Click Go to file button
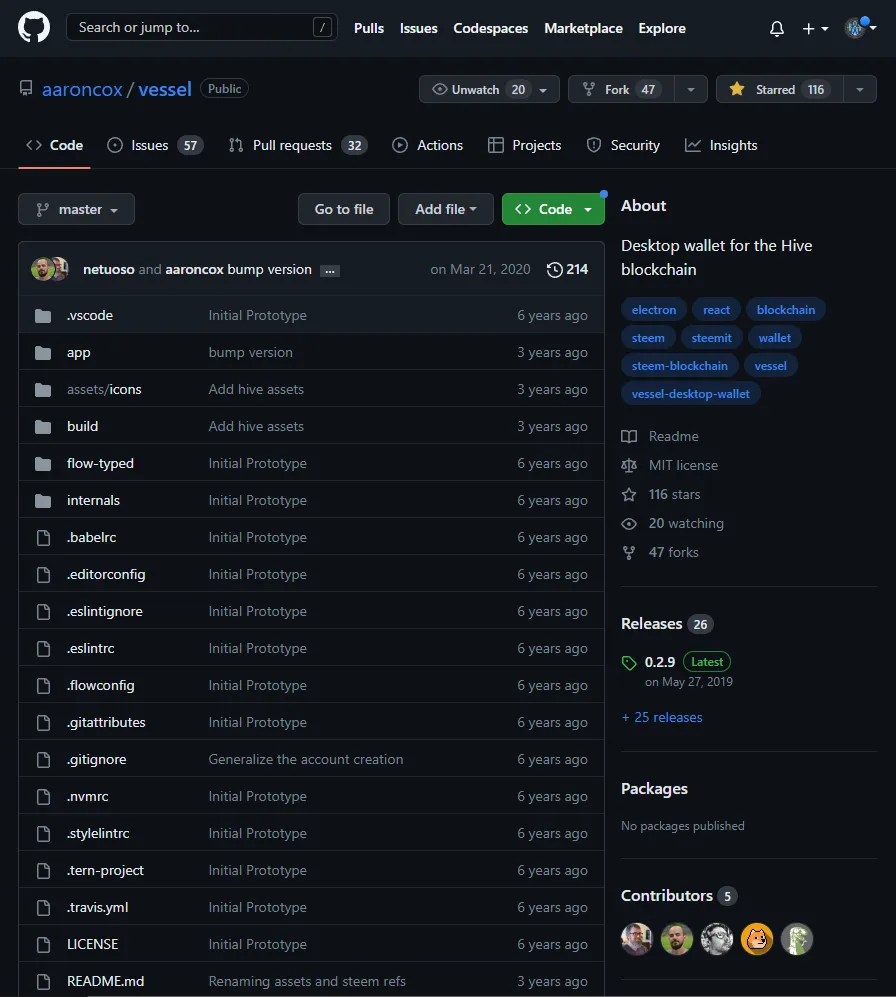896x997 pixels. click(x=344, y=209)
